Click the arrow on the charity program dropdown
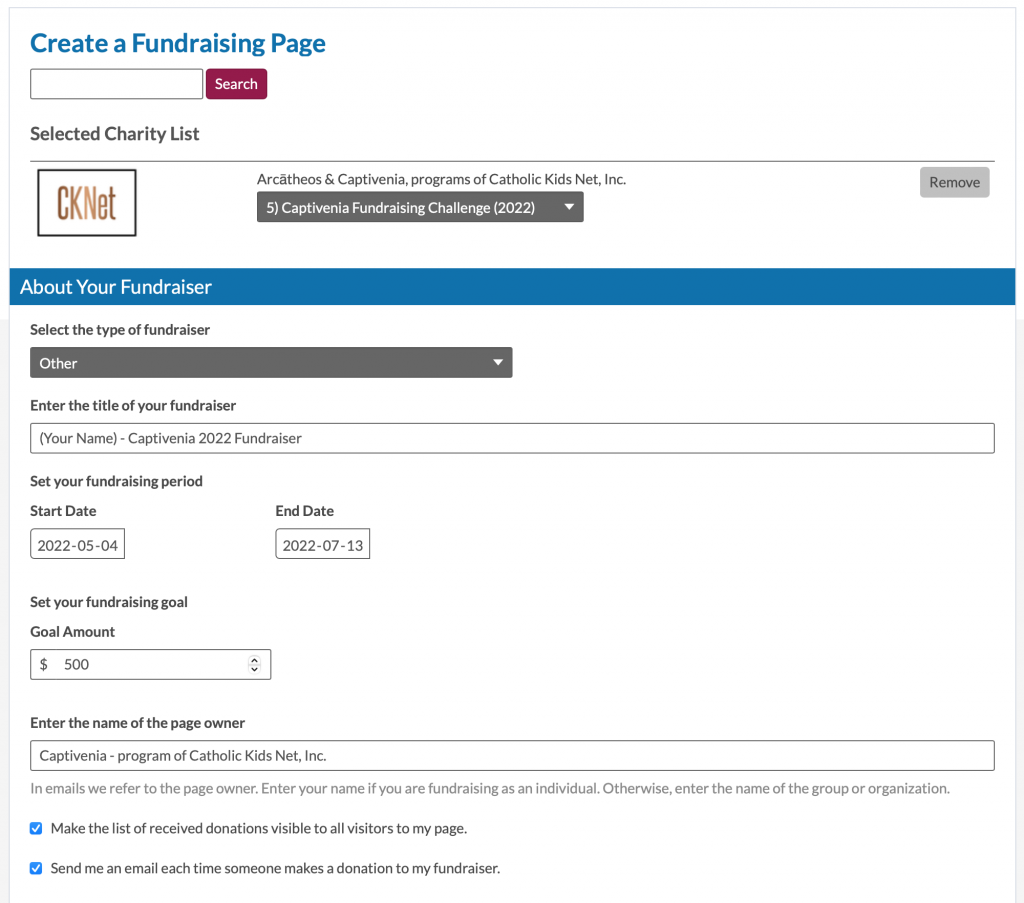The image size is (1024, 903). click(569, 207)
